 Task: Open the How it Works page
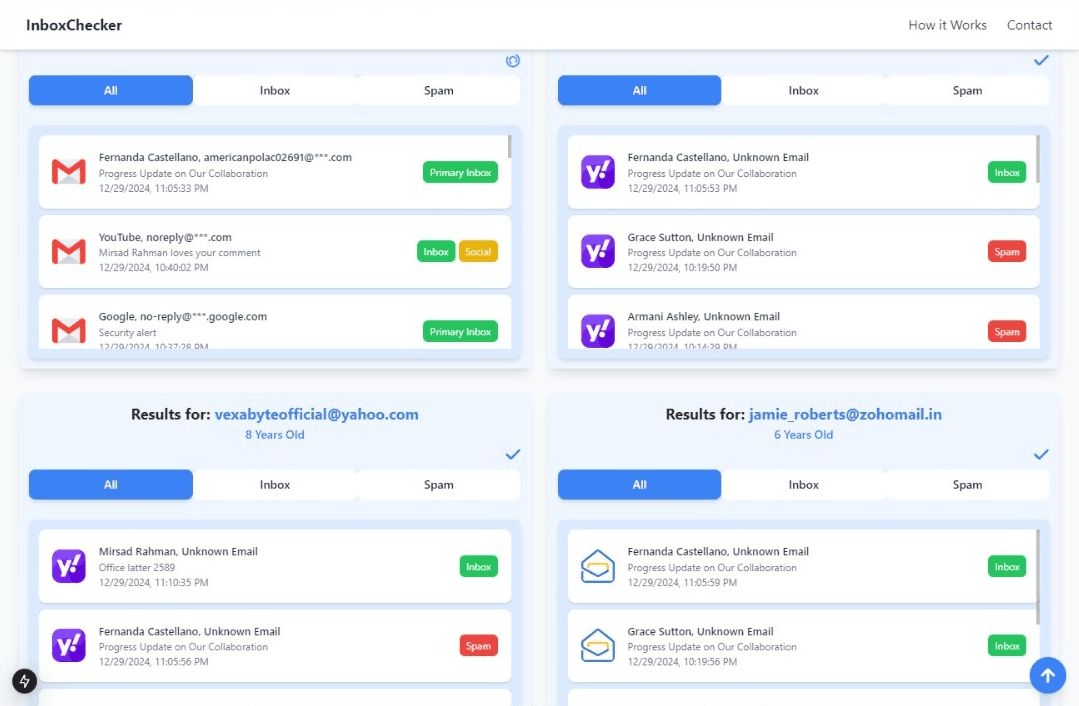[947, 25]
